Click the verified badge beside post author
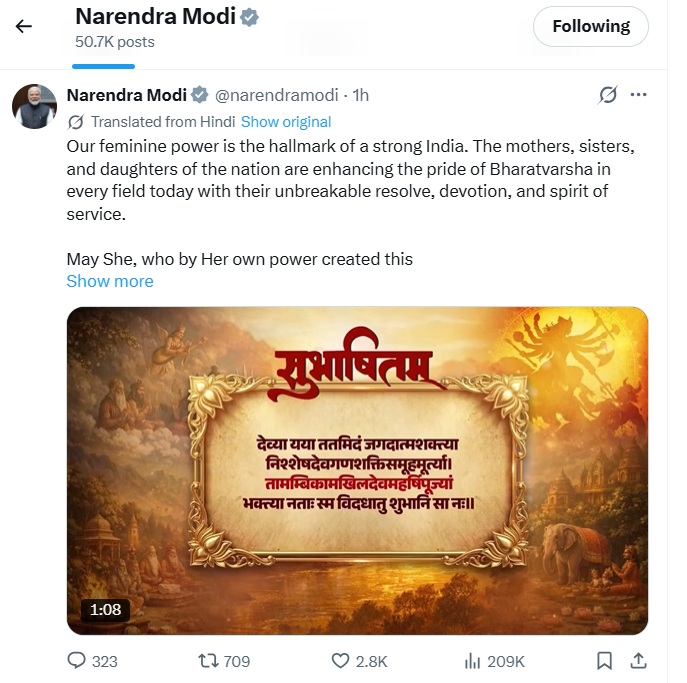 click(200, 95)
